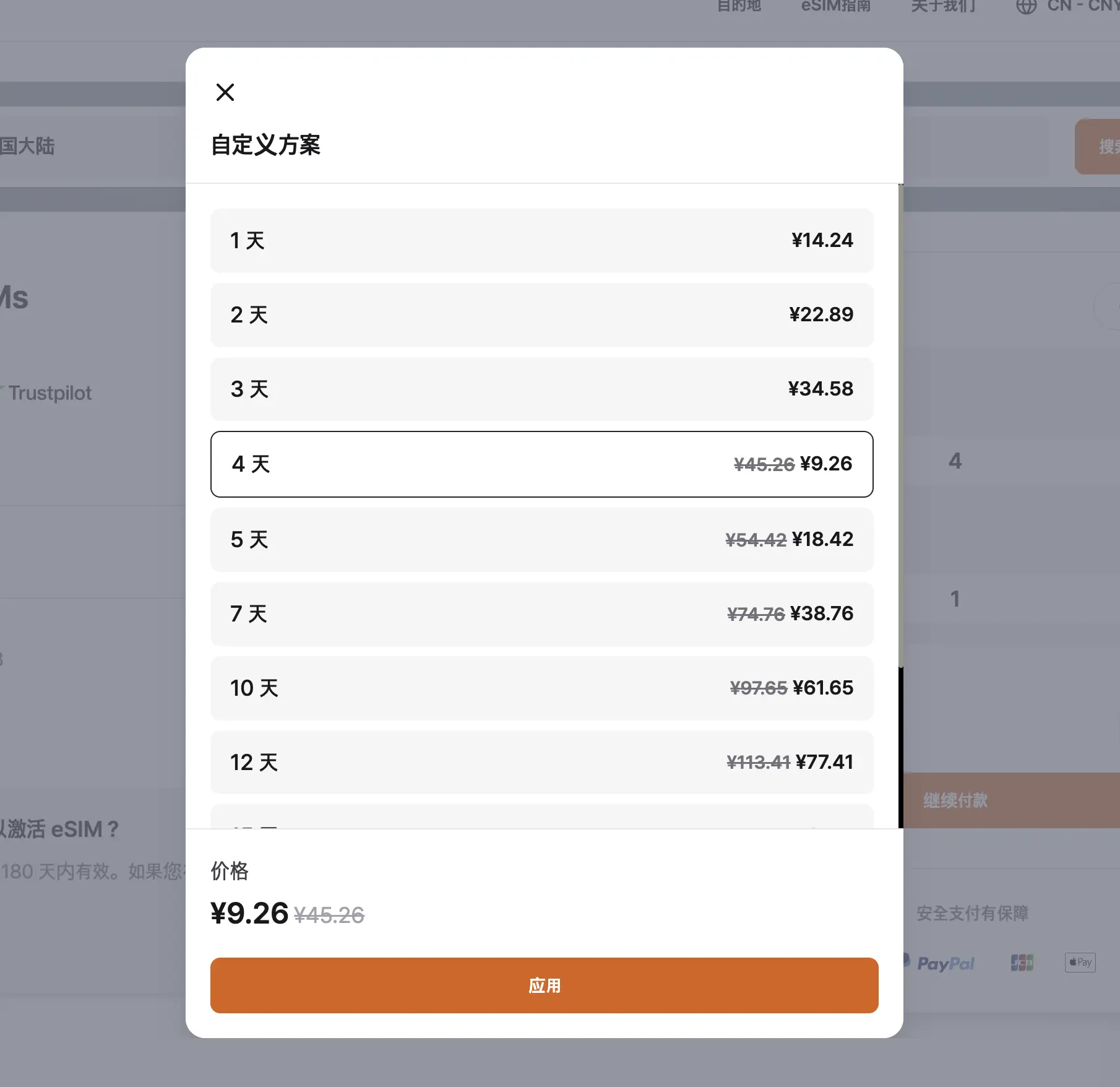Open the 关于我们 navigation link
The height and width of the screenshot is (1087, 1120).
point(943,6)
